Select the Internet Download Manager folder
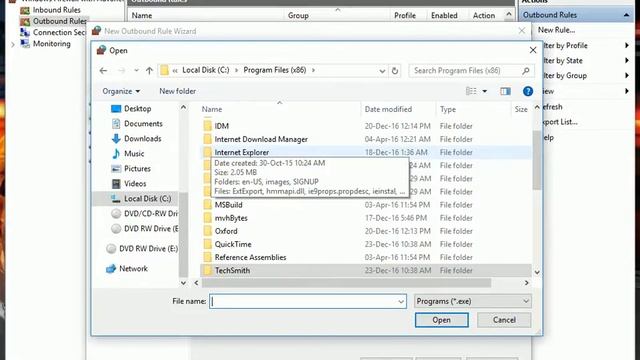This screenshot has height=360, width=640. pyautogui.click(x=261, y=139)
